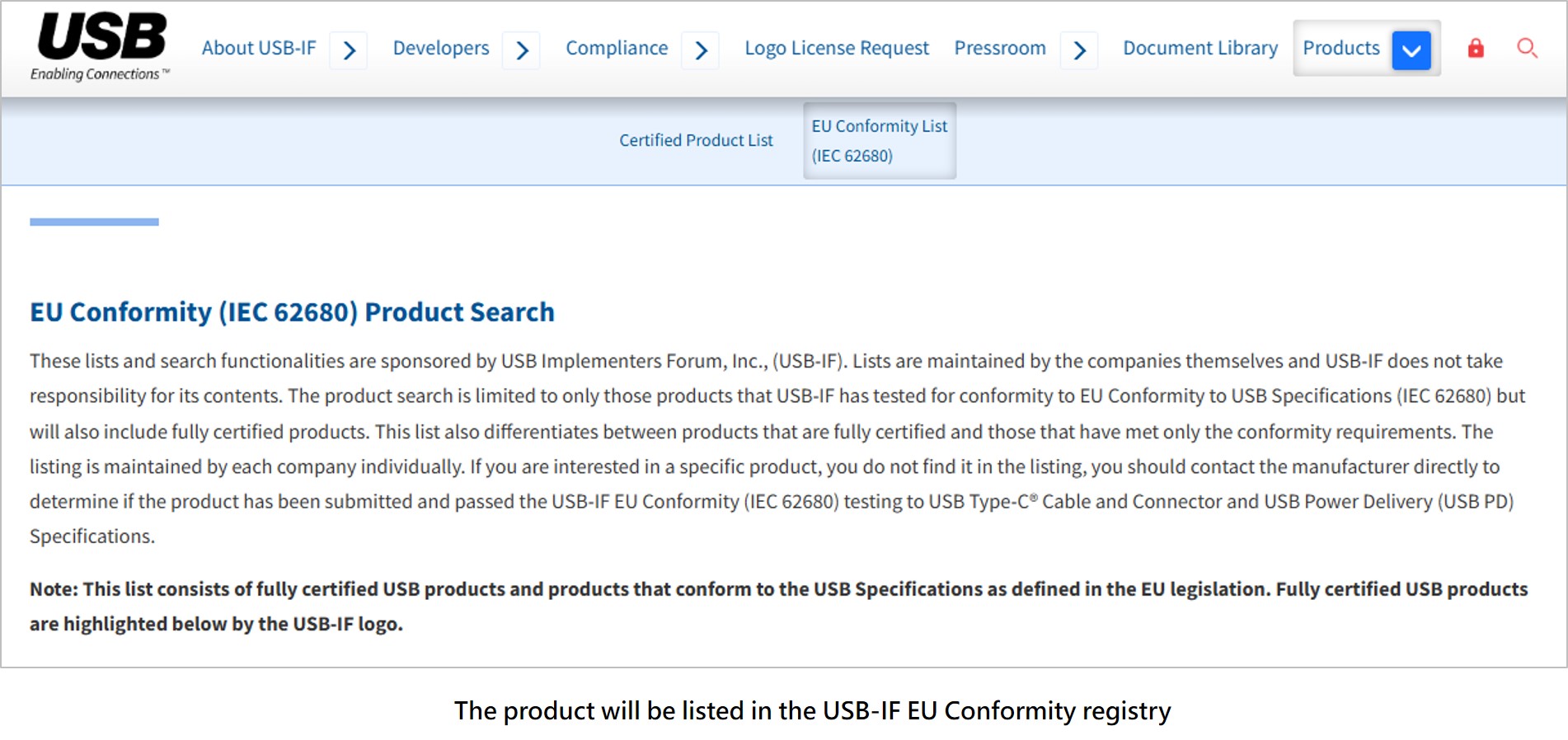
Task: Select the Products menu item
Action: click(x=1340, y=49)
